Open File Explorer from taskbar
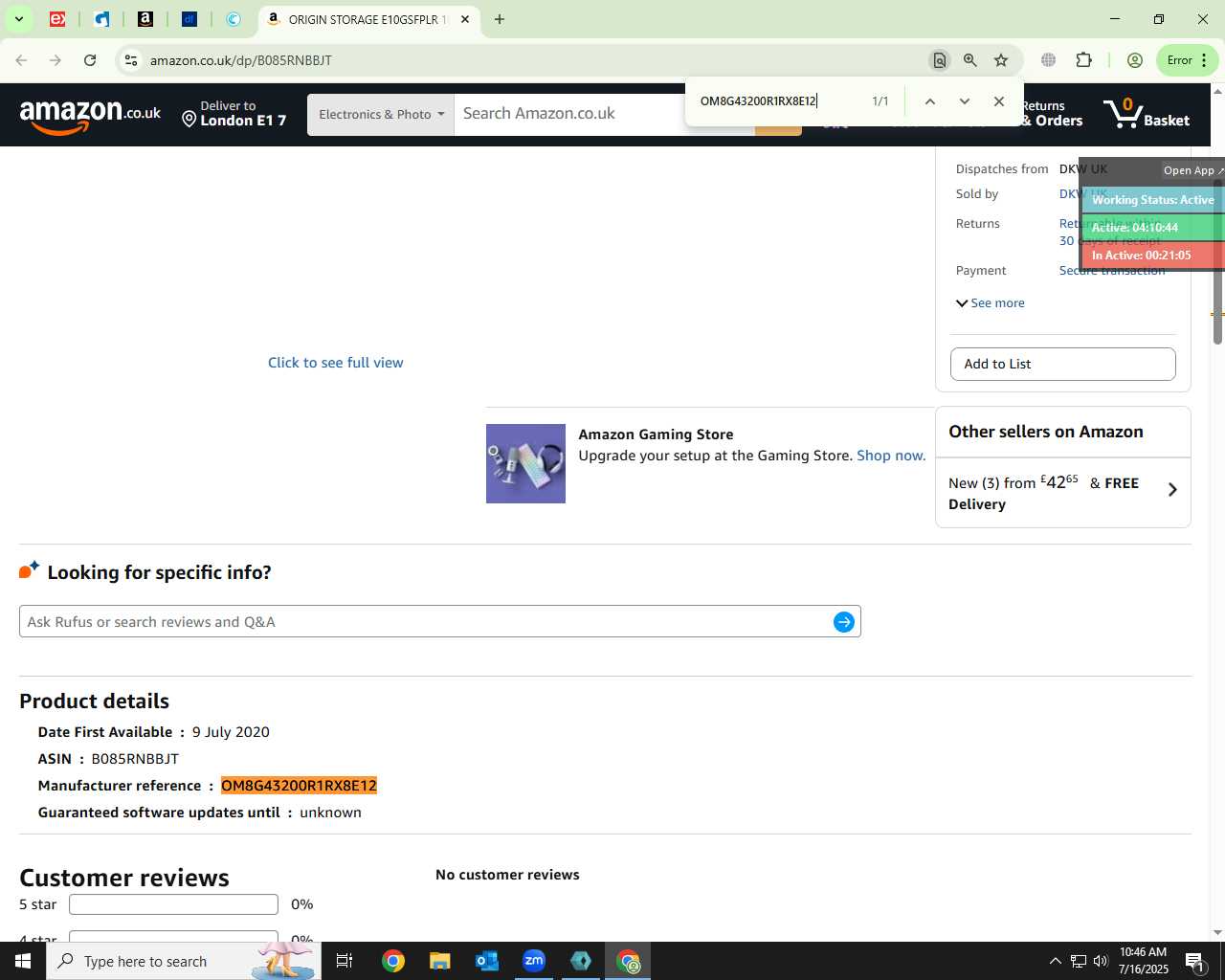The width and height of the screenshot is (1225, 980). tap(440, 961)
